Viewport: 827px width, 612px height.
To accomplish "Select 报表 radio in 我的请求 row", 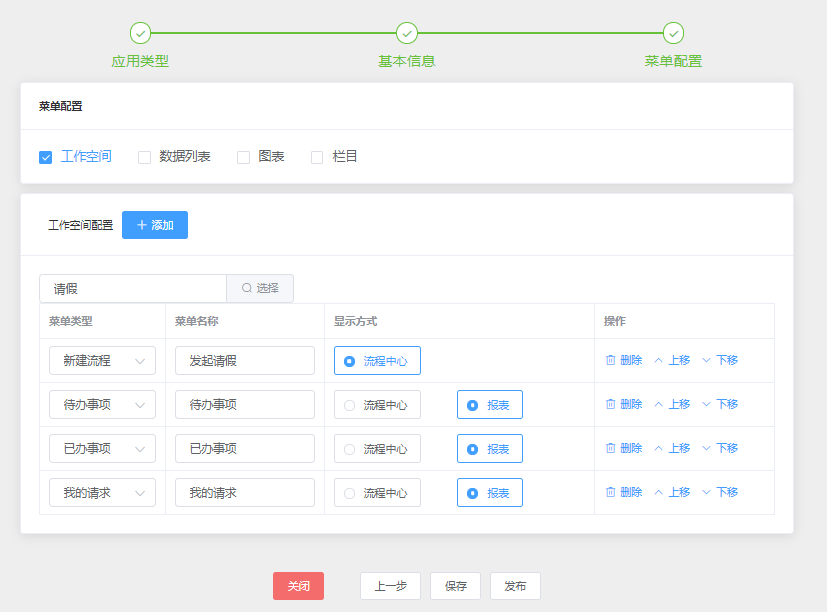I will click(473, 493).
